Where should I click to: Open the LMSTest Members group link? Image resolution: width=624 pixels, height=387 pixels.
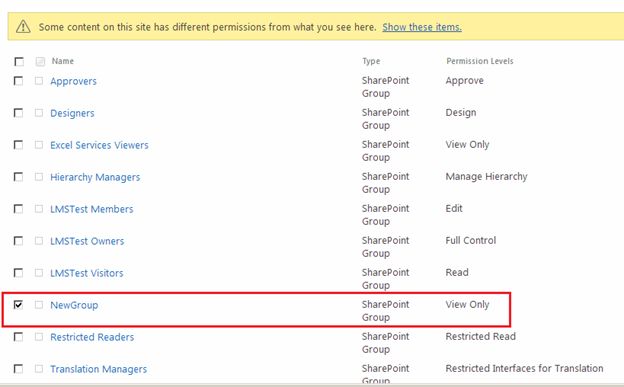(92, 209)
